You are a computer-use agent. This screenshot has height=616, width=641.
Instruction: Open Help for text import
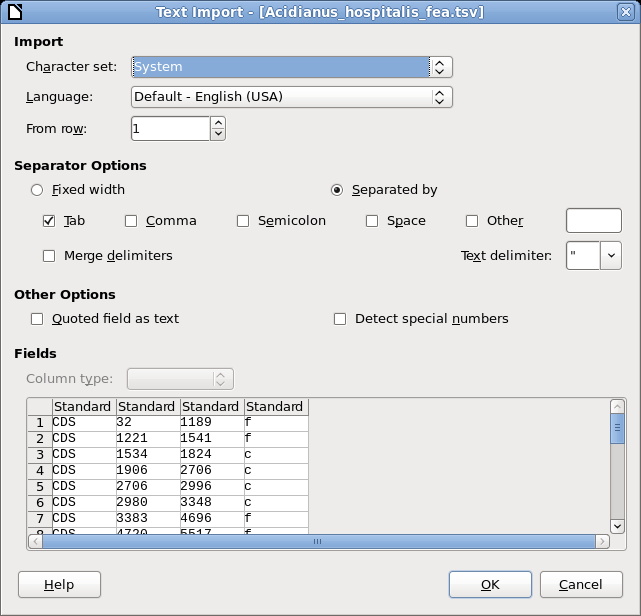[x=59, y=584]
